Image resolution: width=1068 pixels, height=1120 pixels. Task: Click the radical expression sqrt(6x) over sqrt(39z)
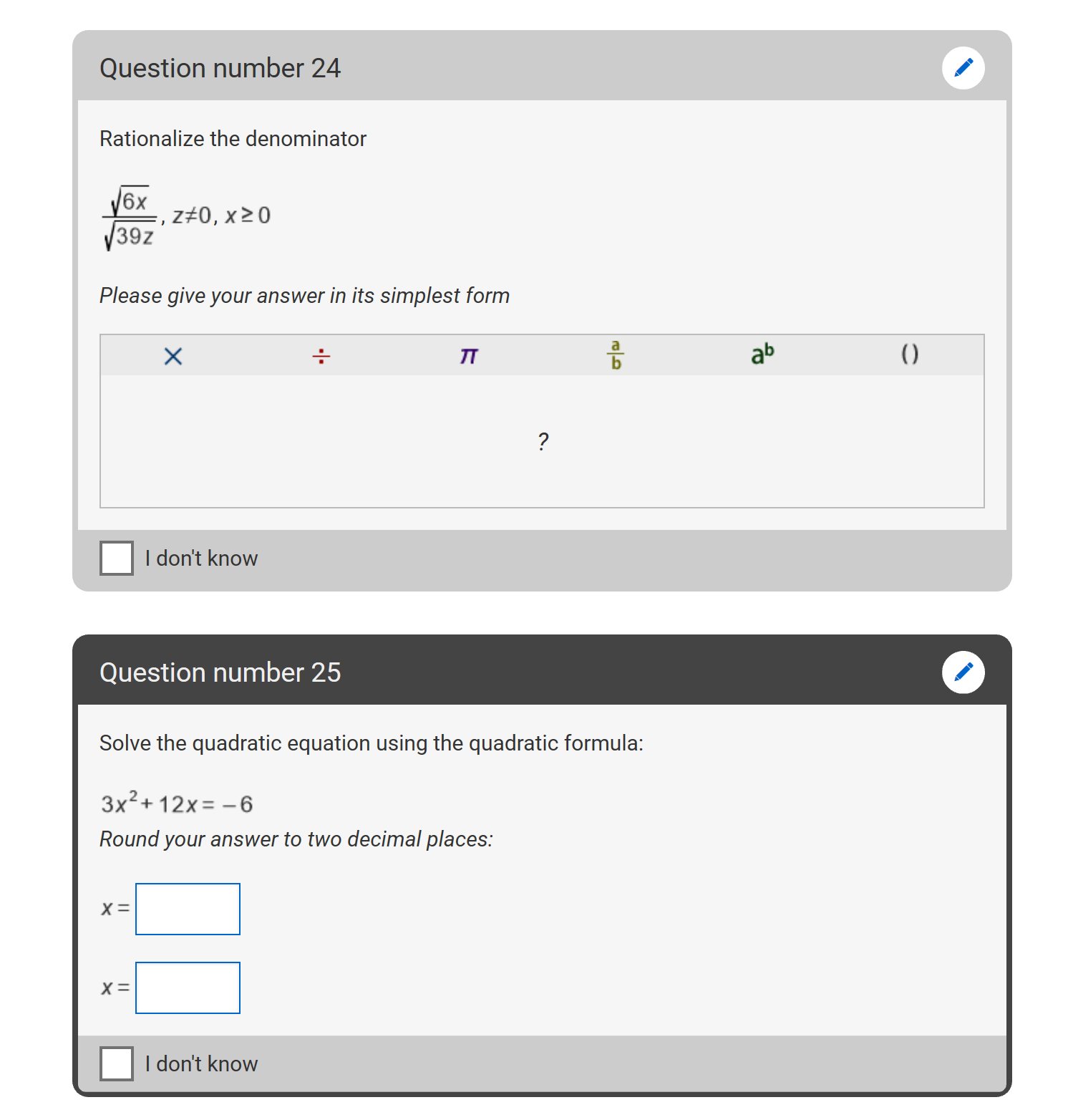(x=130, y=218)
